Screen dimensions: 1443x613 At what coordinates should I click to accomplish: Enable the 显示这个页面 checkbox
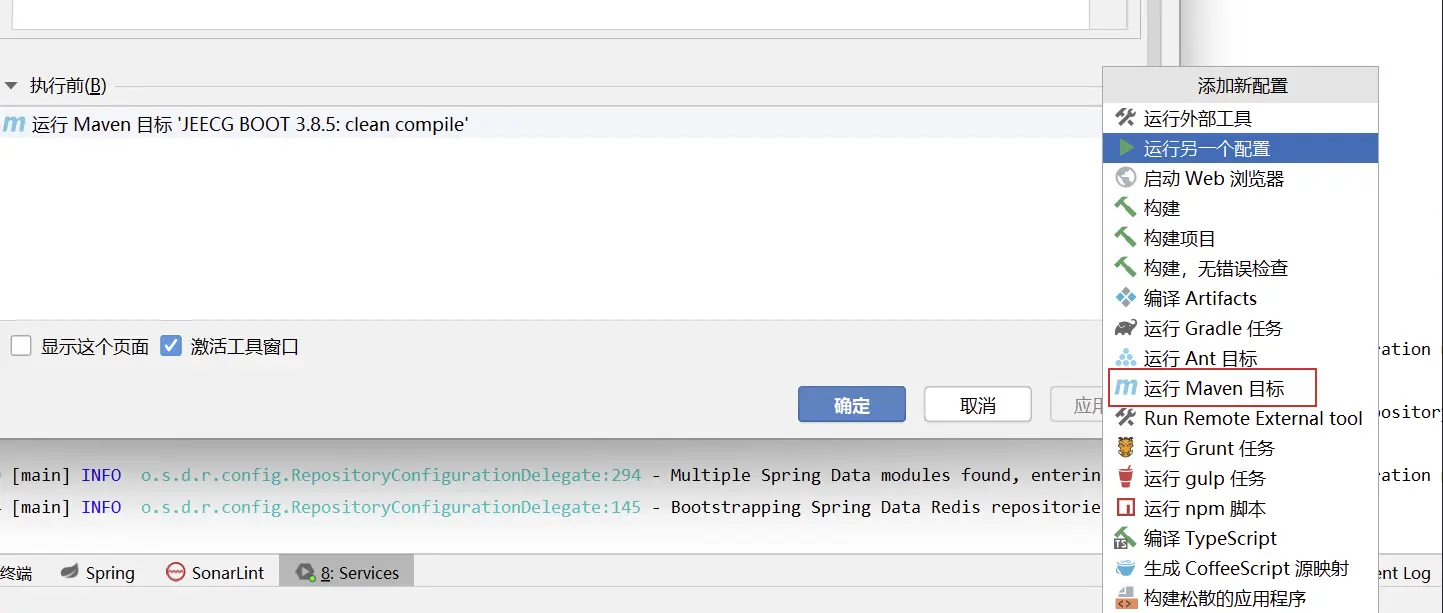point(22,346)
